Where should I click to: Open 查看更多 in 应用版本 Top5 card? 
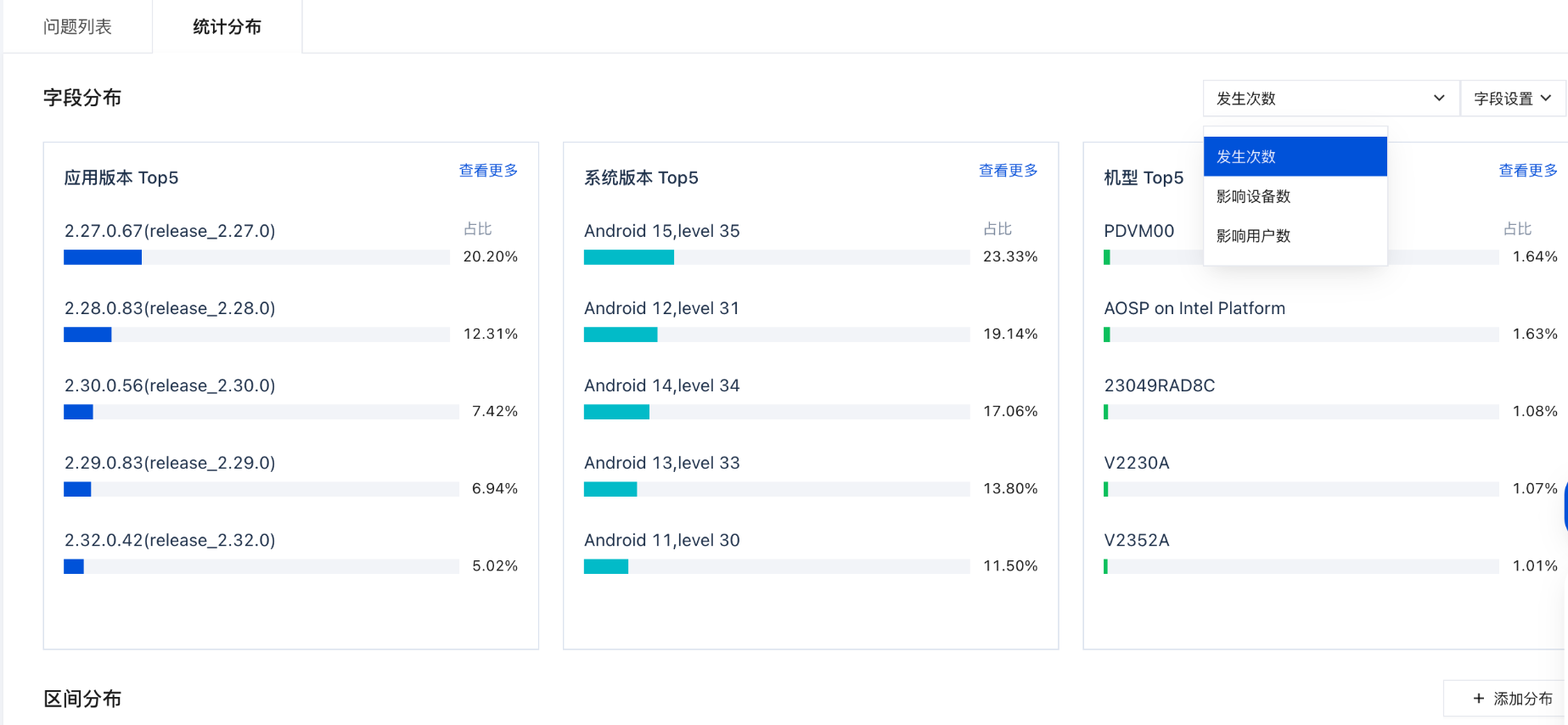(x=488, y=171)
